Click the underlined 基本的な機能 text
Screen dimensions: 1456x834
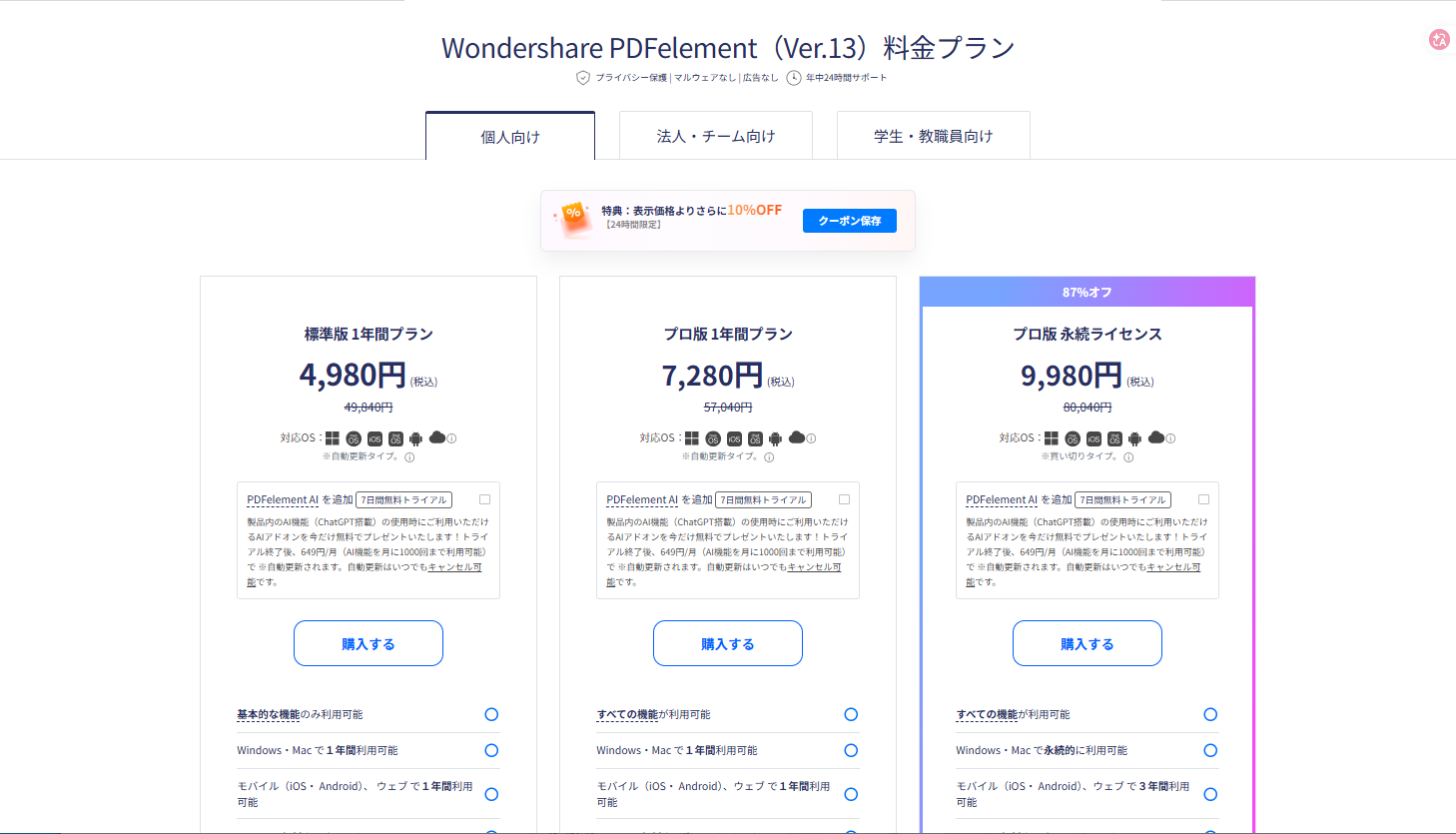pyautogui.click(x=268, y=714)
